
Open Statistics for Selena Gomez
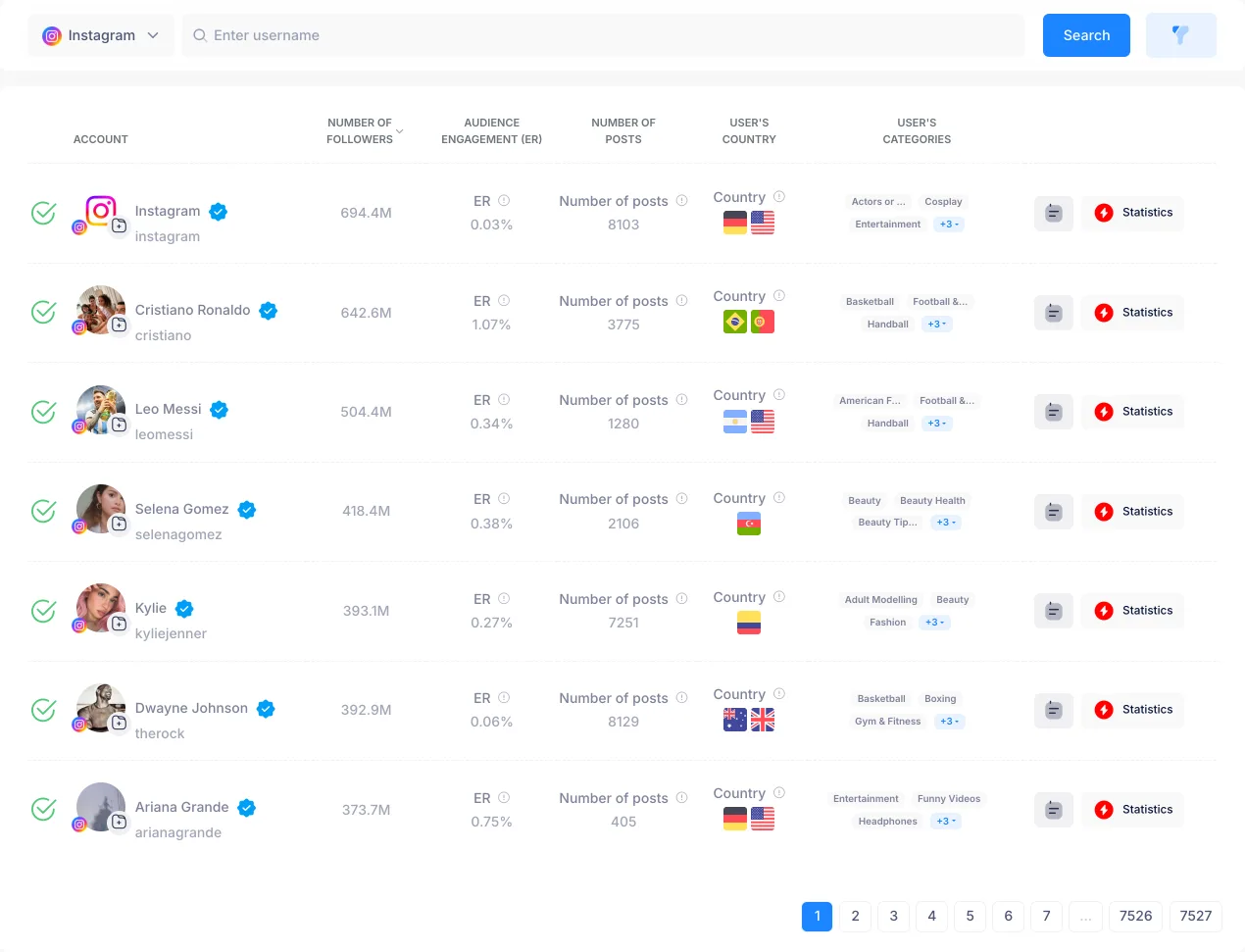tap(1133, 512)
